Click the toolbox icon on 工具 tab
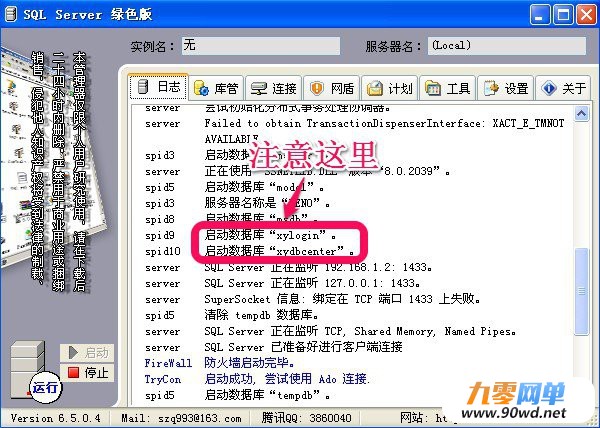The height and width of the screenshot is (428, 600). point(433,88)
